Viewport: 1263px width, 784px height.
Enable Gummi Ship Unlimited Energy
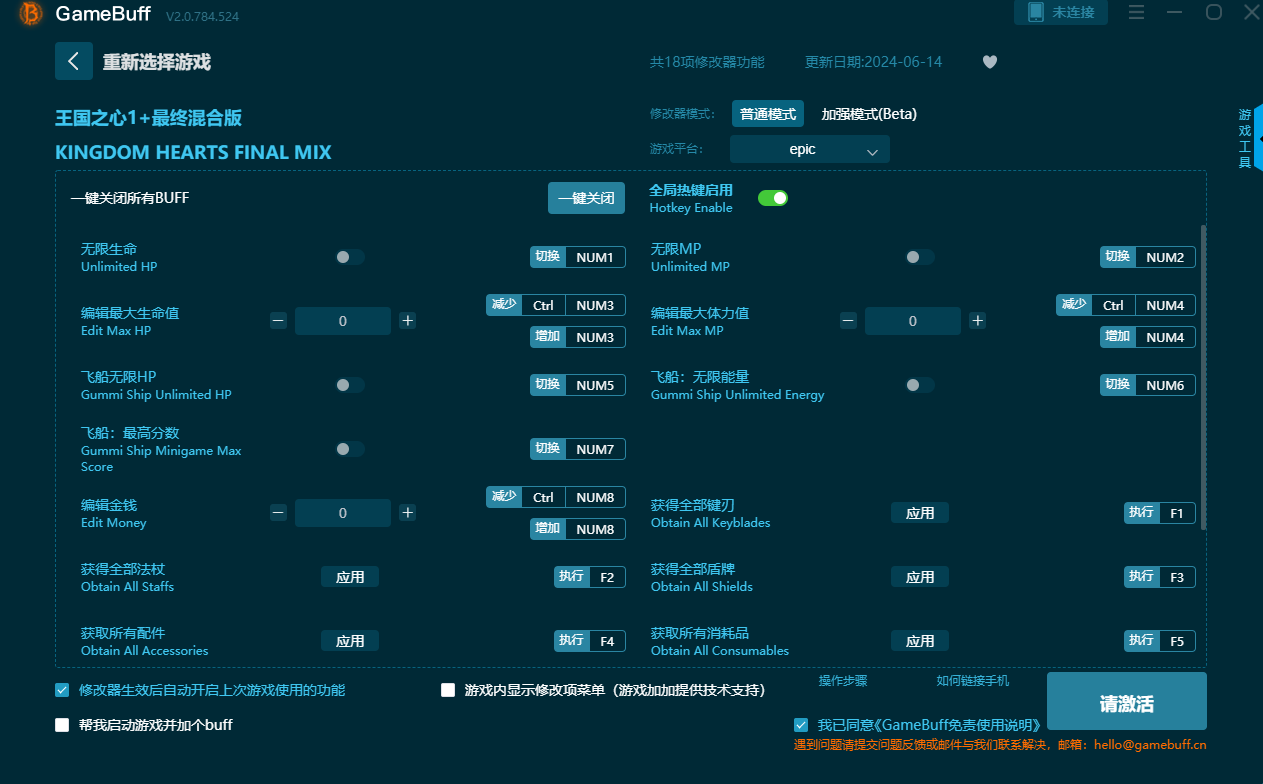(x=920, y=385)
